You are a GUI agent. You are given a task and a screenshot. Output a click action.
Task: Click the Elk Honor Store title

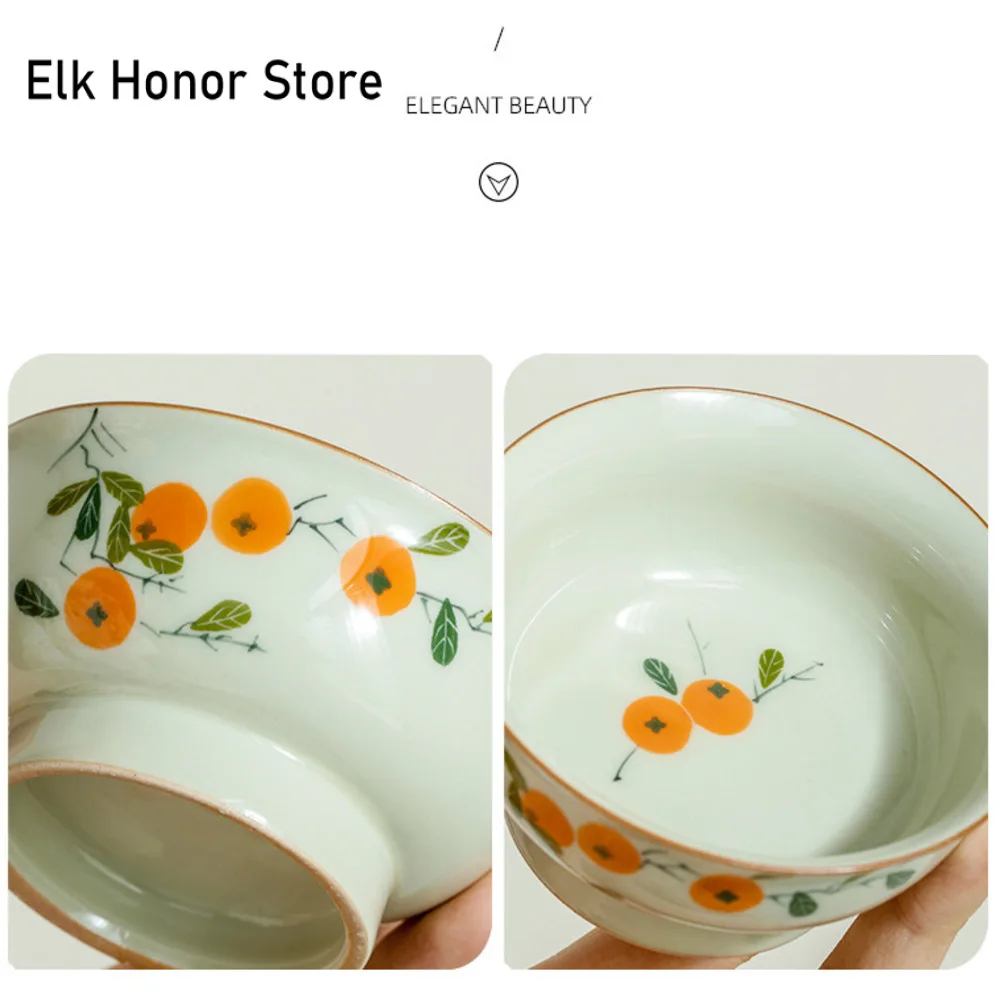[204, 80]
